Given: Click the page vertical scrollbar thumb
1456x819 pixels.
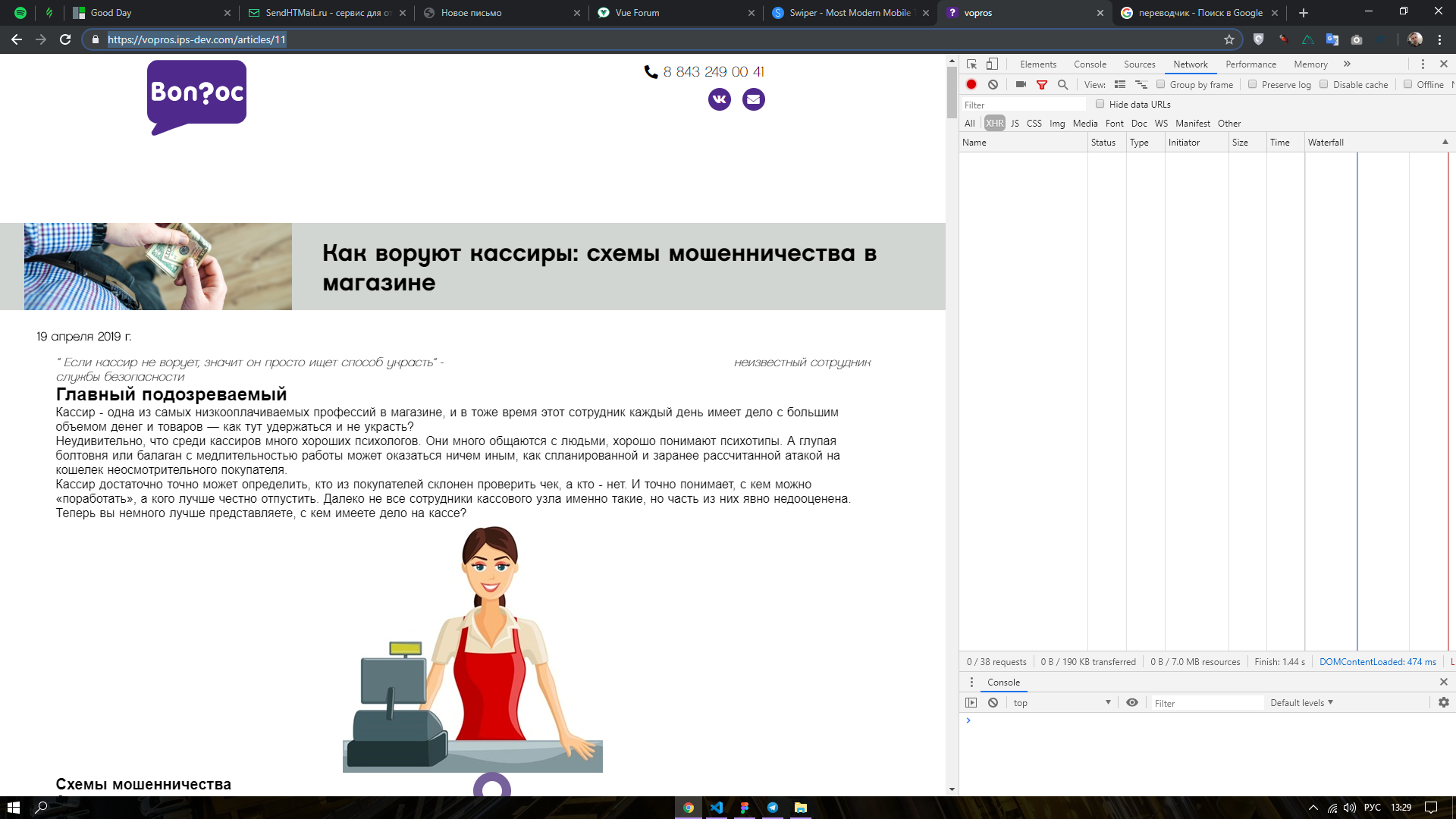Looking at the screenshot, I should [x=952, y=93].
